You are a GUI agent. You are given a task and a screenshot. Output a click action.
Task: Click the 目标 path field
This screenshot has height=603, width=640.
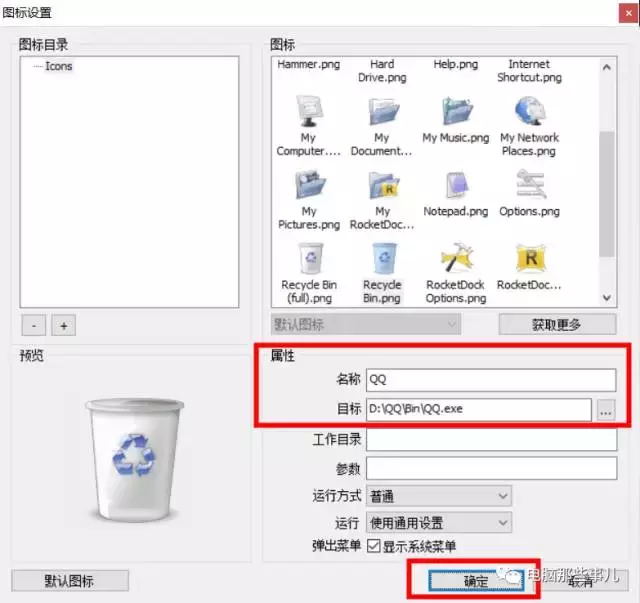(479, 409)
